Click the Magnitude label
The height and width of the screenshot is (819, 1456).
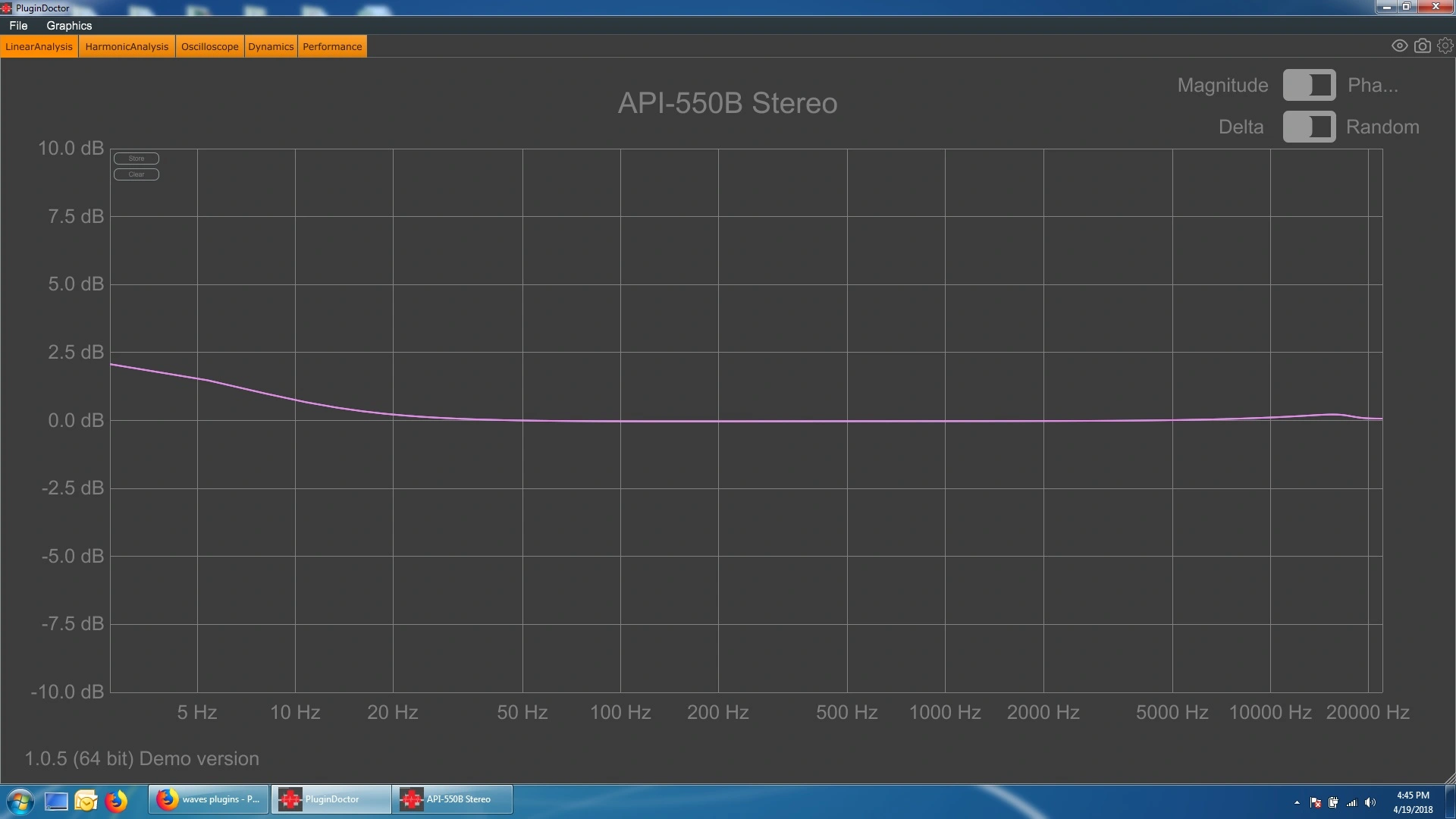click(x=1222, y=85)
